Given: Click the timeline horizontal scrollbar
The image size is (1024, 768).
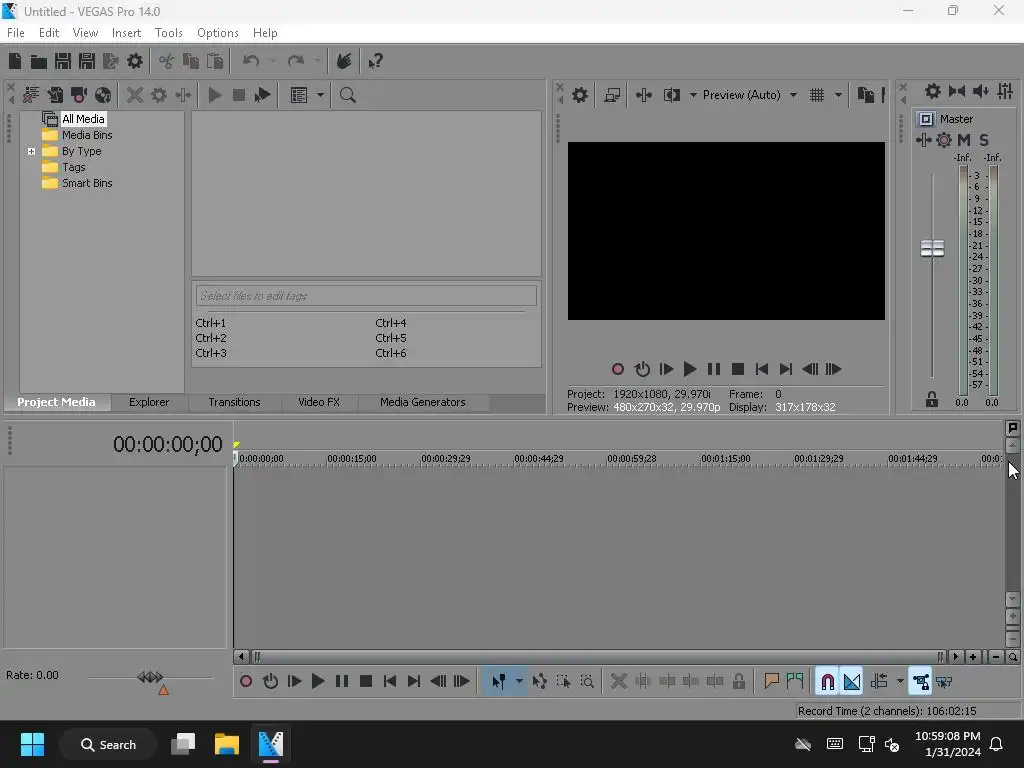Looking at the screenshot, I should [598, 657].
